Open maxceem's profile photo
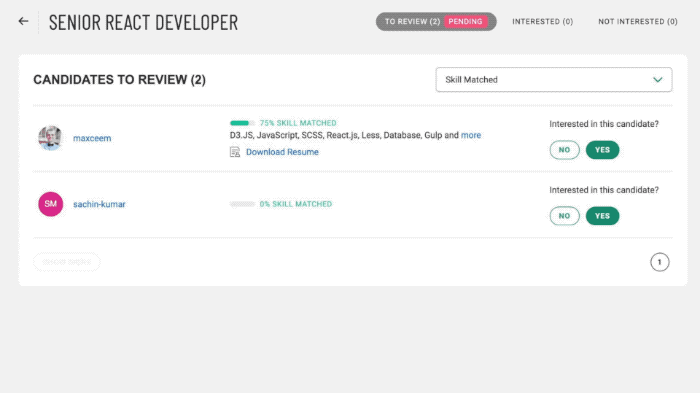 (x=50, y=138)
